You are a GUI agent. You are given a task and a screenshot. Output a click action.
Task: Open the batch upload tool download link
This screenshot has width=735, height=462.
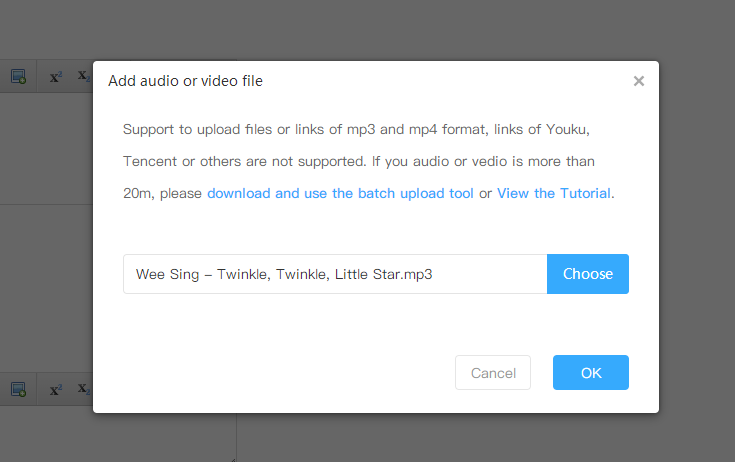(x=340, y=193)
